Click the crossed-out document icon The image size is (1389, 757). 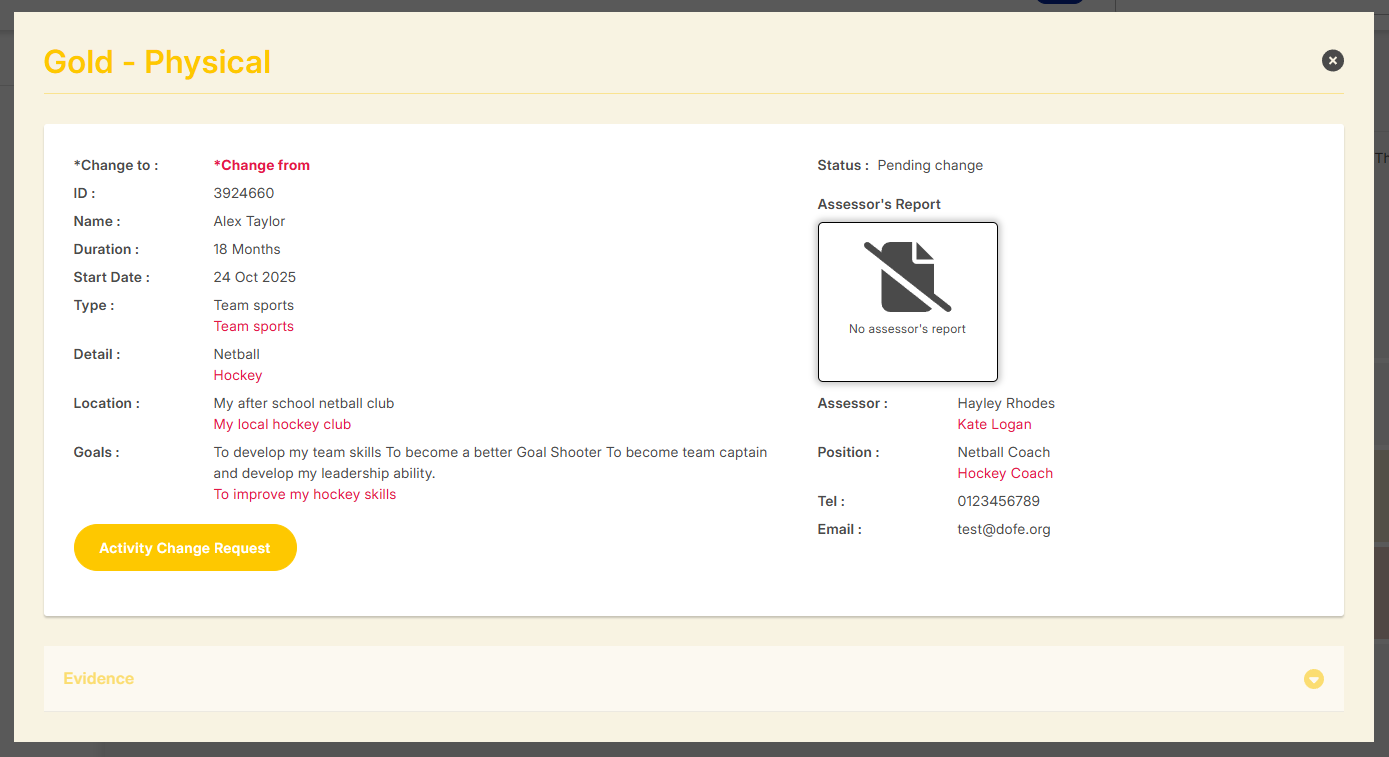(907, 277)
